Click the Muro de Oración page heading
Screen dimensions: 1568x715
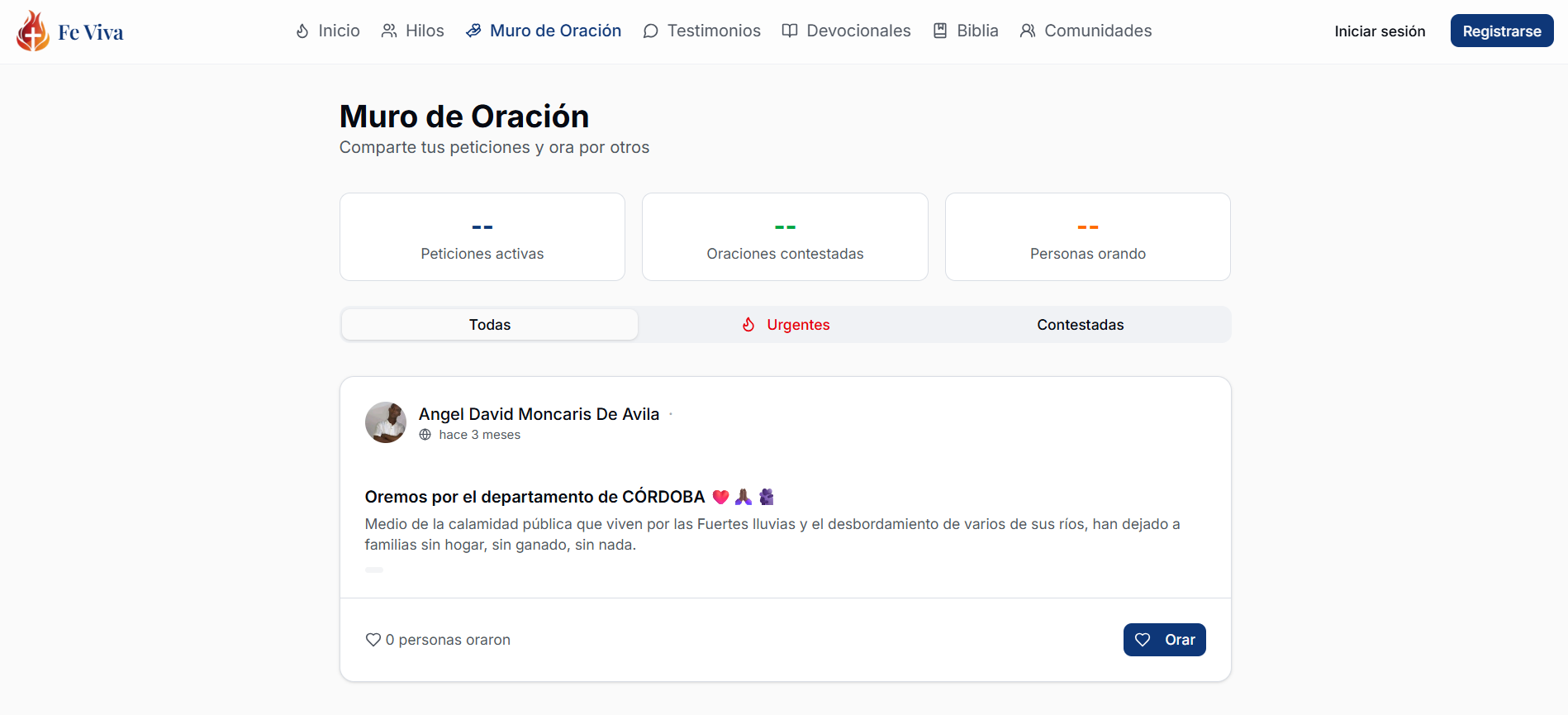pyautogui.click(x=464, y=117)
